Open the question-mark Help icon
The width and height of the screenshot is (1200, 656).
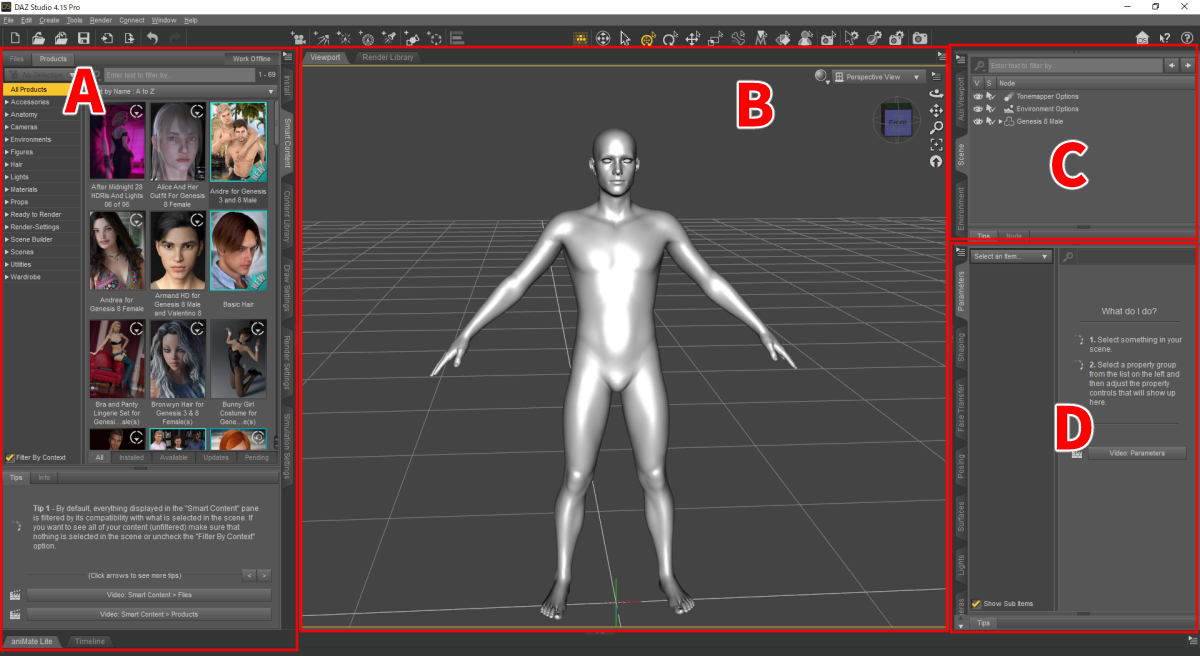pyautogui.click(x=1187, y=38)
